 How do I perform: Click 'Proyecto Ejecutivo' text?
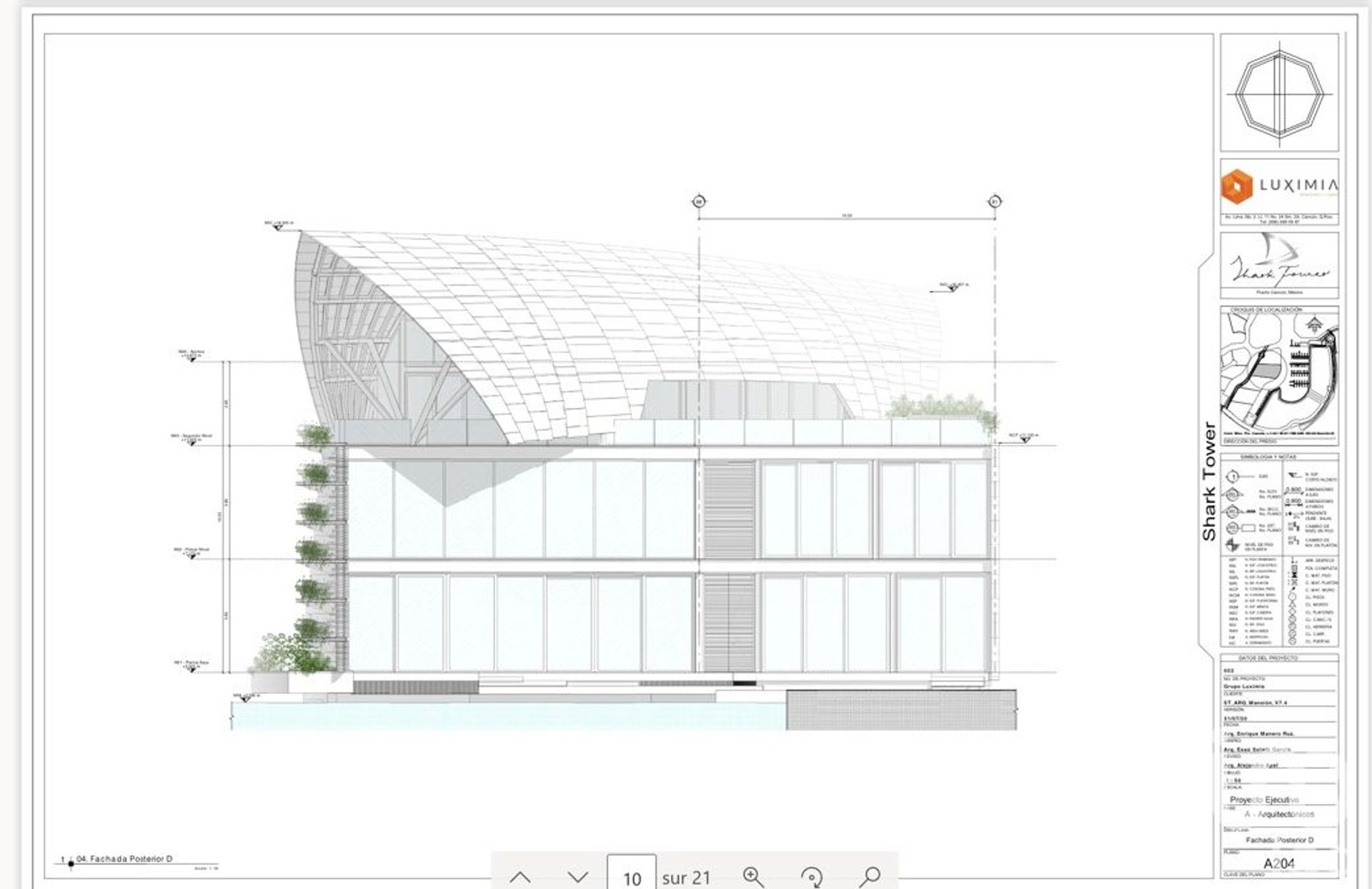tap(1264, 800)
